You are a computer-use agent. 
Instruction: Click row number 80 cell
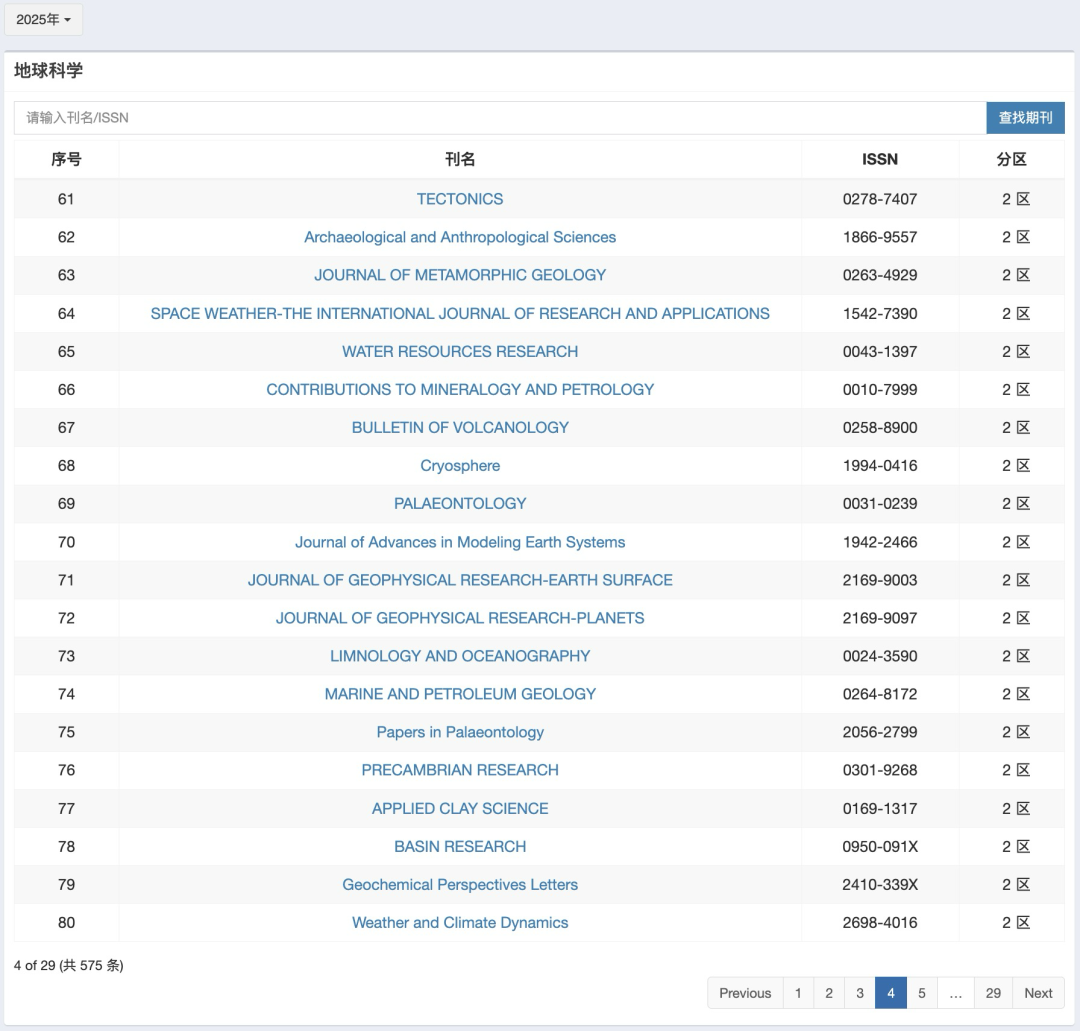pos(66,922)
